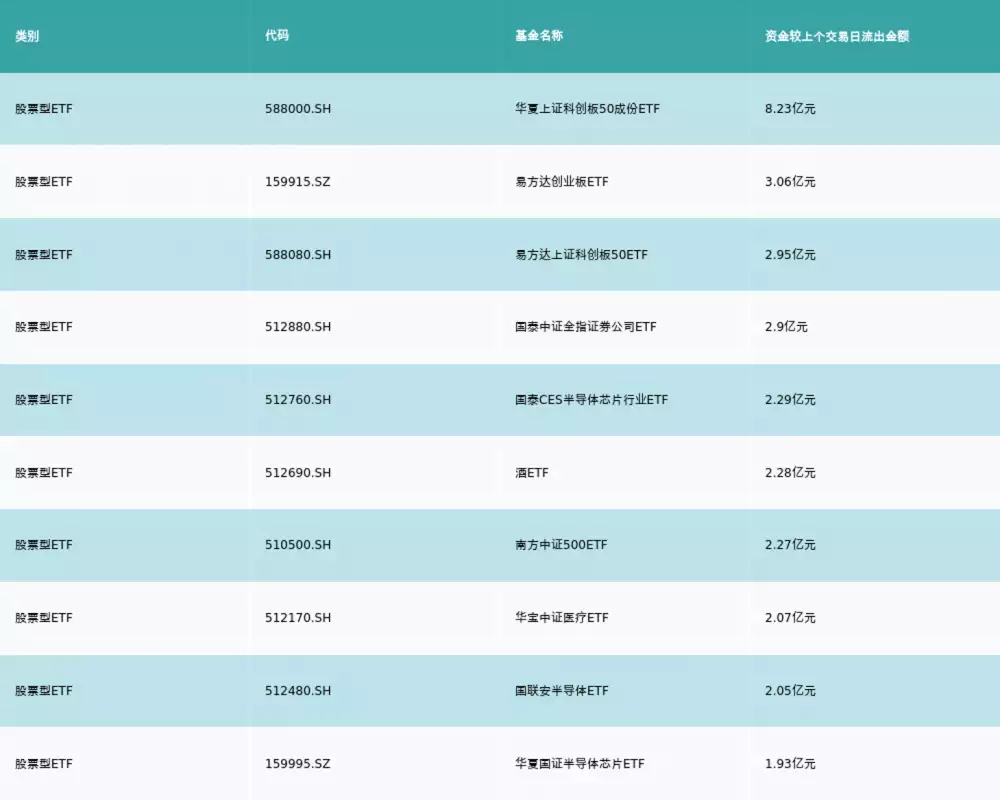Select code cell "159915.SZ"
1000x800 pixels.
tap(298, 182)
